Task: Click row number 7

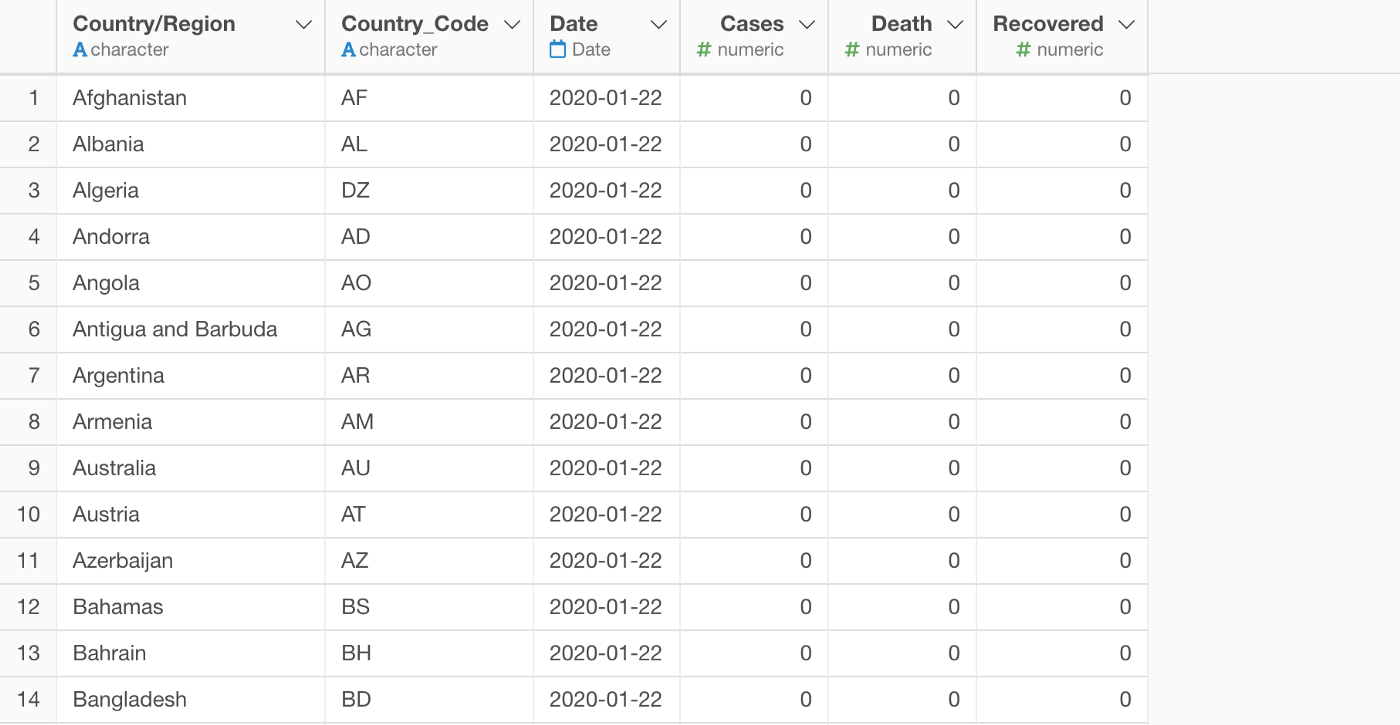Action: click(34, 376)
